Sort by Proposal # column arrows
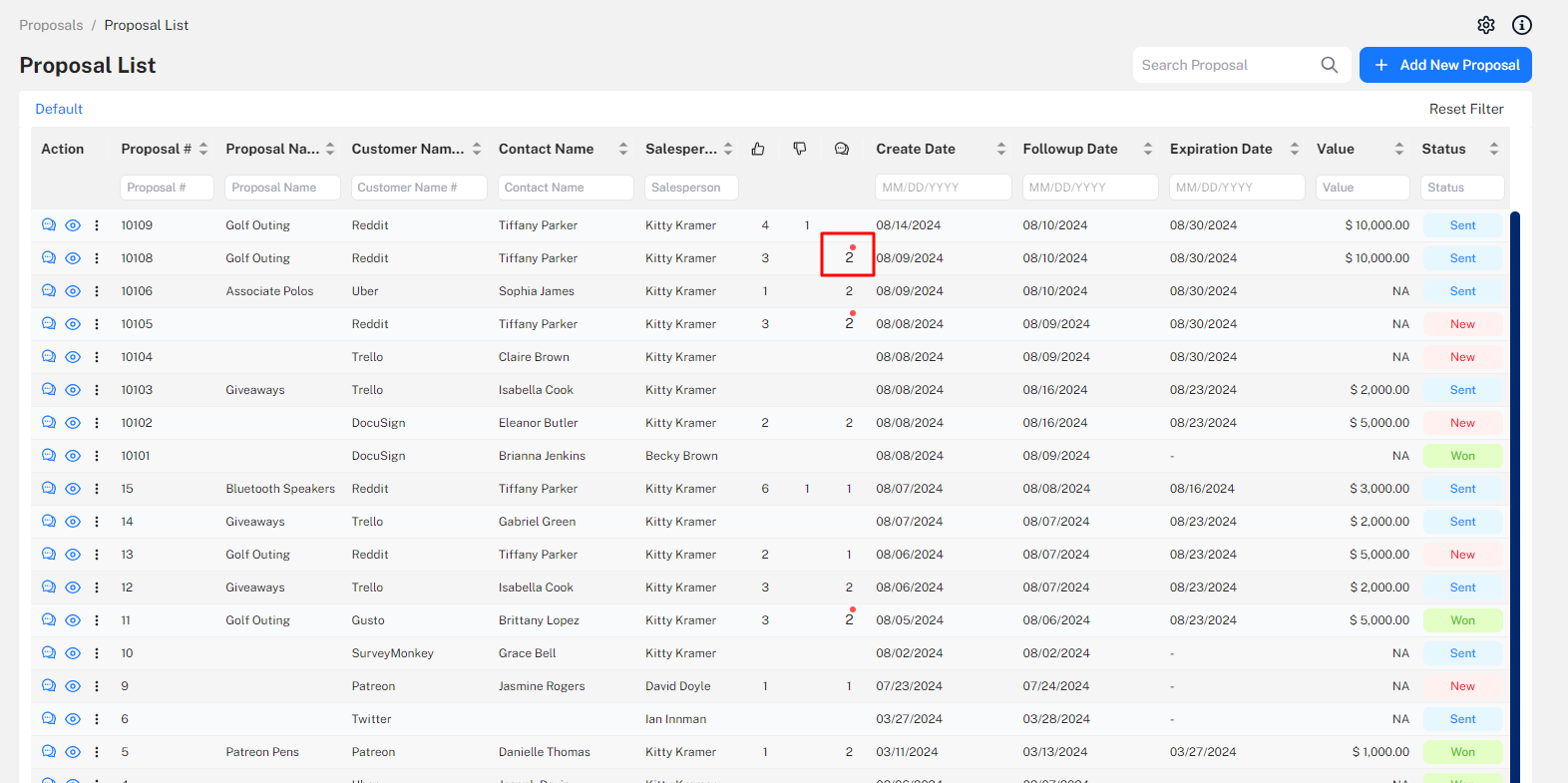Viewport: 1568px width, 783px height. 203,149
